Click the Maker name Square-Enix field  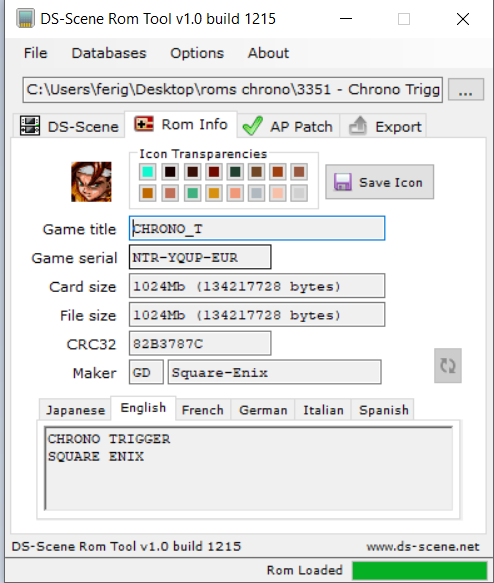274,372
